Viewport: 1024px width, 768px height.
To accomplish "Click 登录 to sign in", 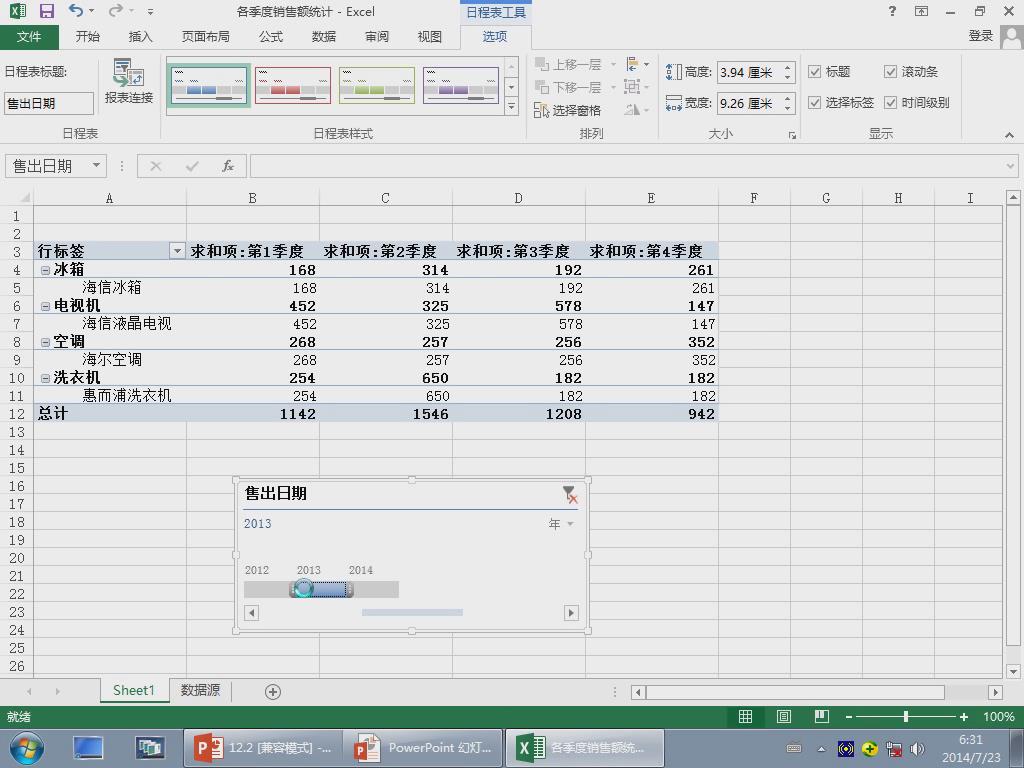I will point(980,36).
